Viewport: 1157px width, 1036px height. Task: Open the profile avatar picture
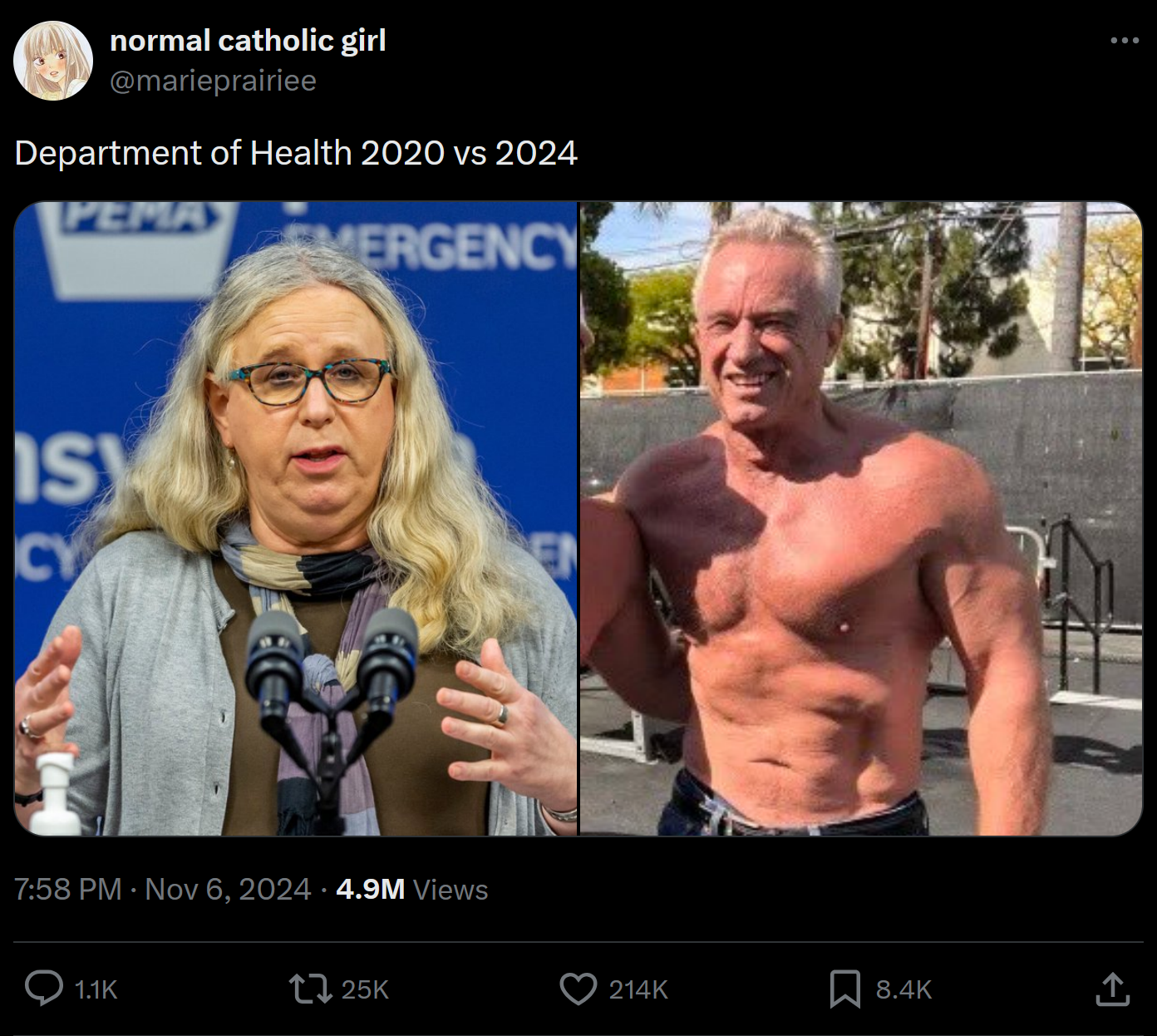(x=53, y=61)
